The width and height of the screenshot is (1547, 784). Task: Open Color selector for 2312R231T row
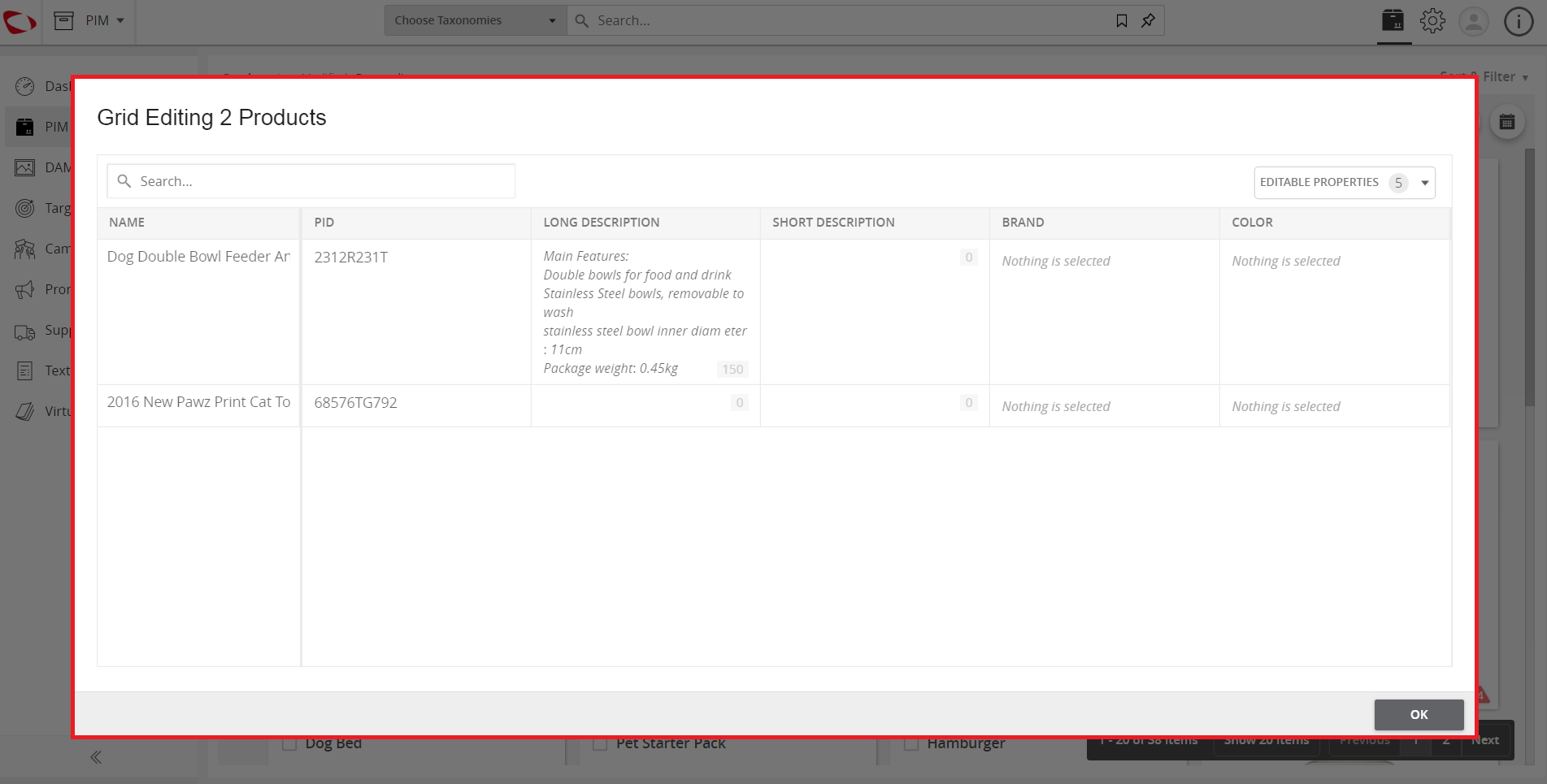click(1335, 312)
